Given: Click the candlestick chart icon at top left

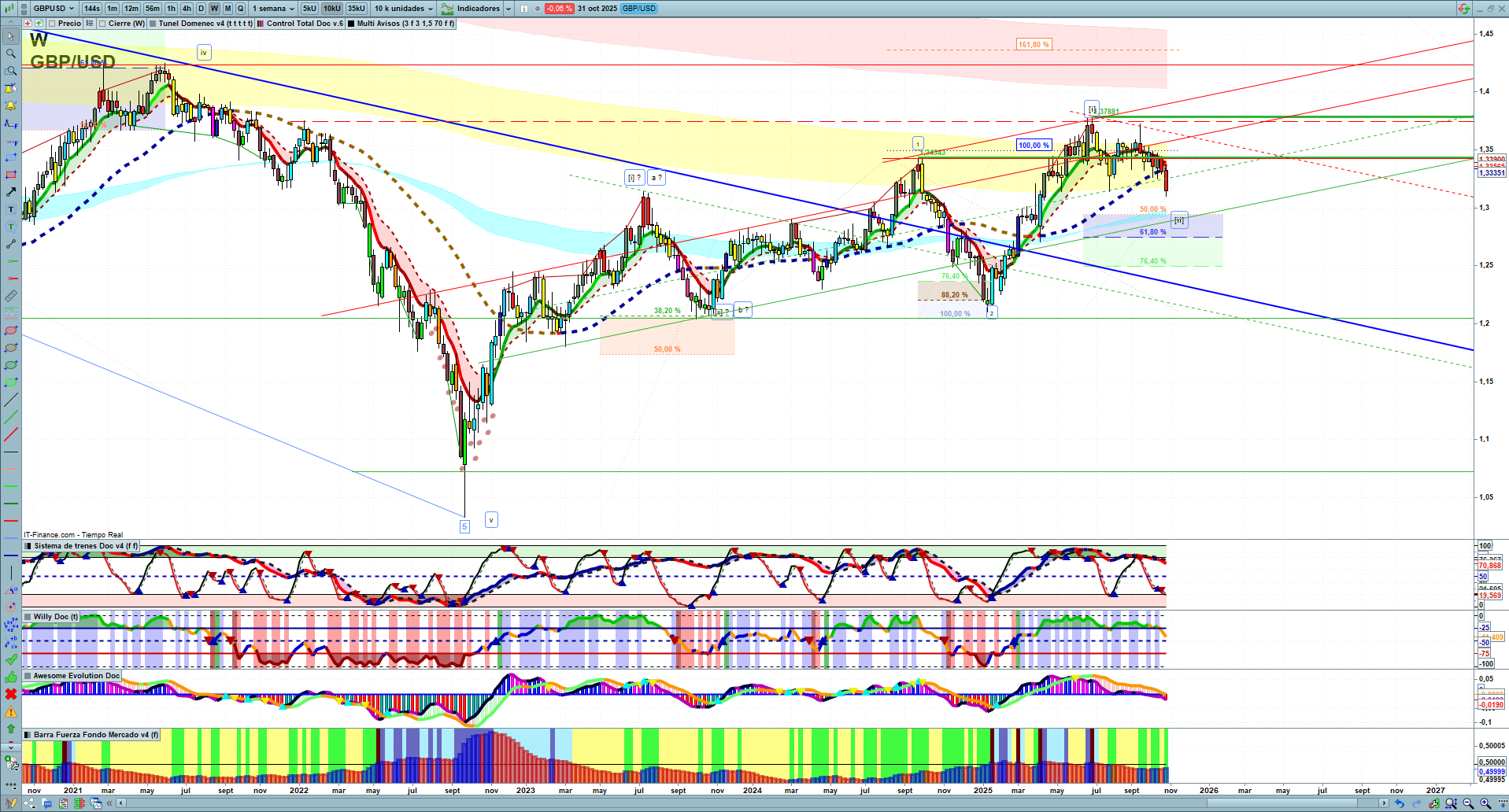Looking at the screenshot, I should point(11,9).
